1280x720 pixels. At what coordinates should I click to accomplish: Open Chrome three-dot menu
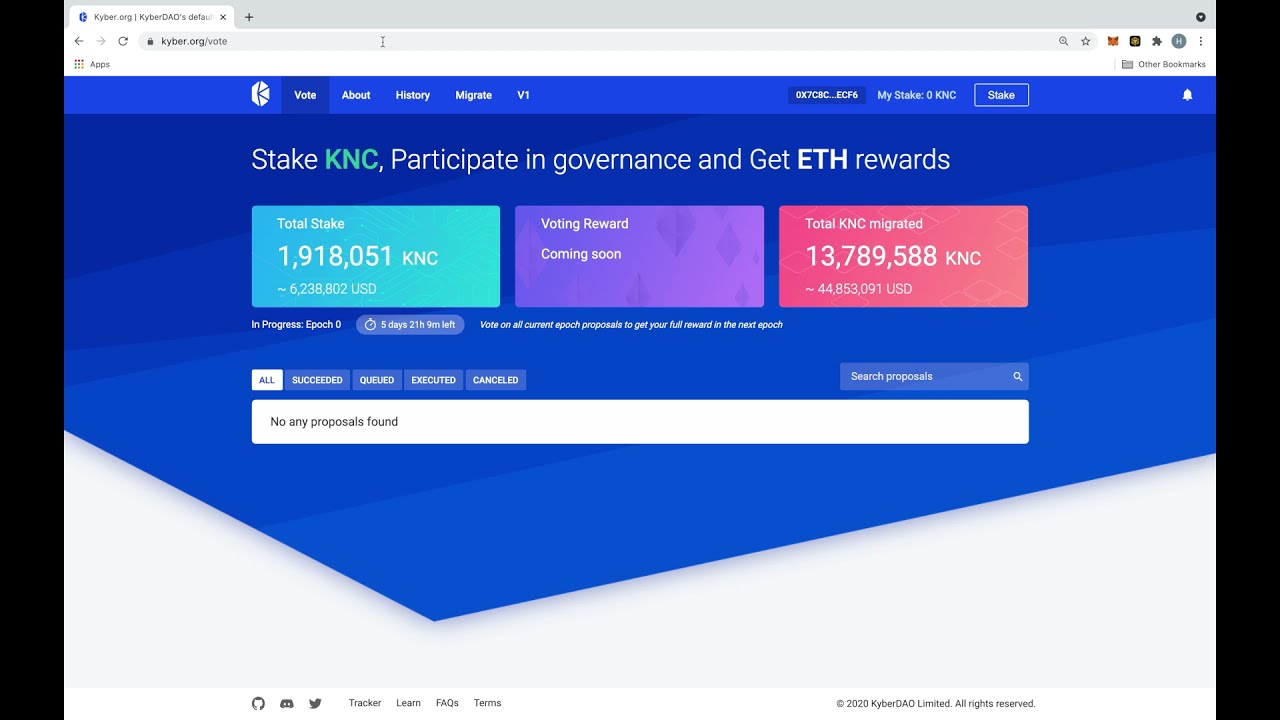(x=1201, y=41)
